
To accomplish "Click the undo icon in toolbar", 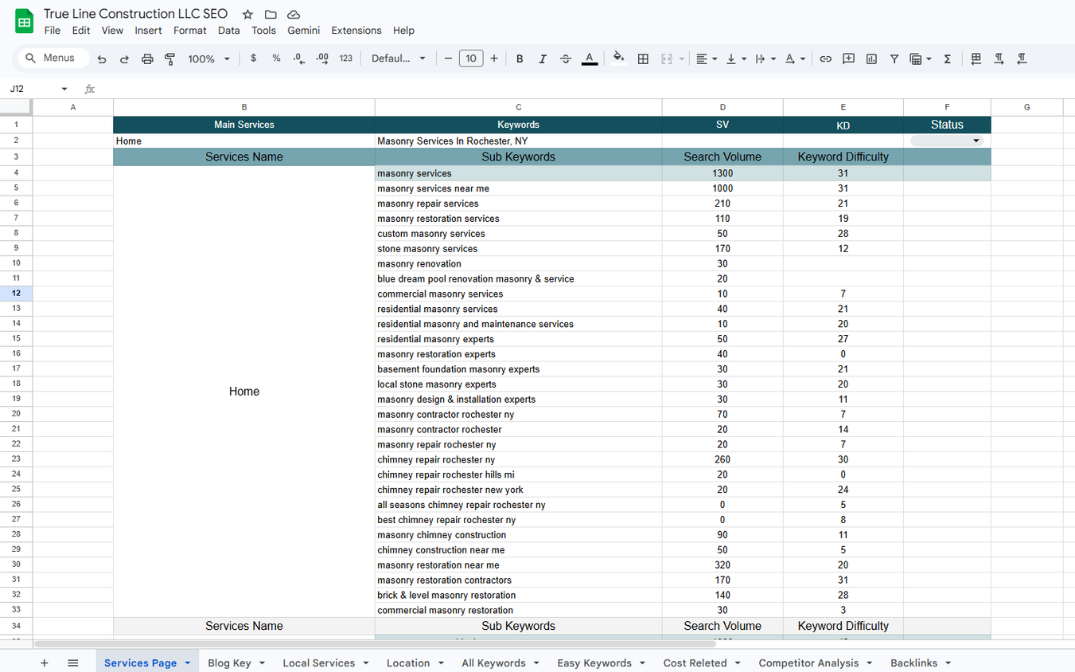I will 102,59.
